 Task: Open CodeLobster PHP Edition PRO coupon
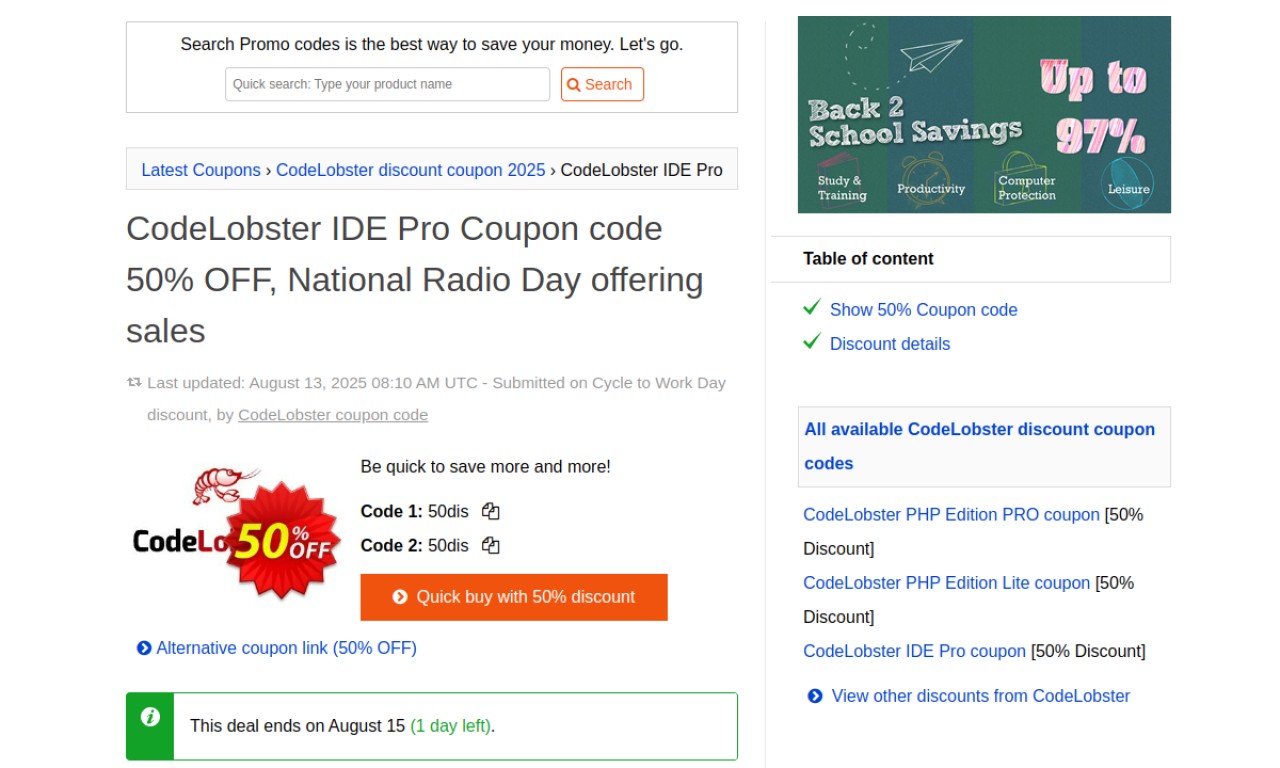[951, 515]
